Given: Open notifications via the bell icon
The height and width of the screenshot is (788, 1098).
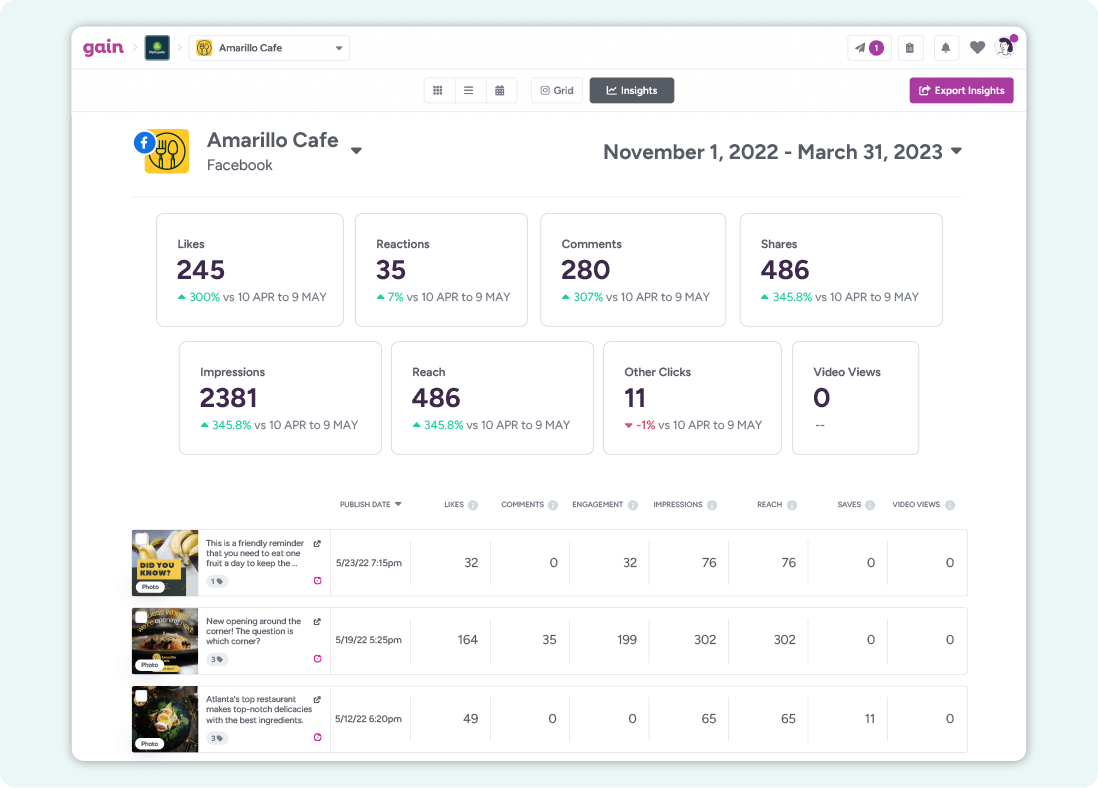Looking at the screenshot, I should [x=946, y=48].
